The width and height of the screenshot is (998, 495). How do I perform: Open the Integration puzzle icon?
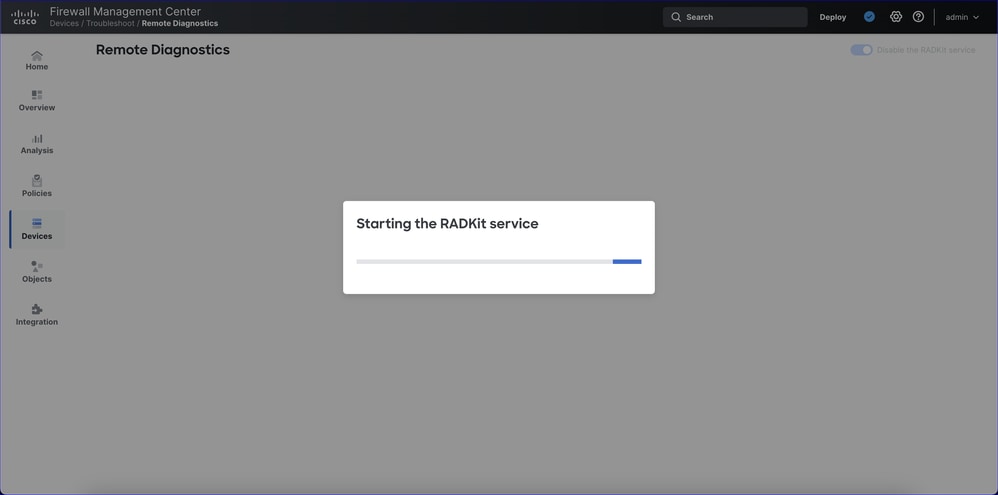(x=37, y=309)
